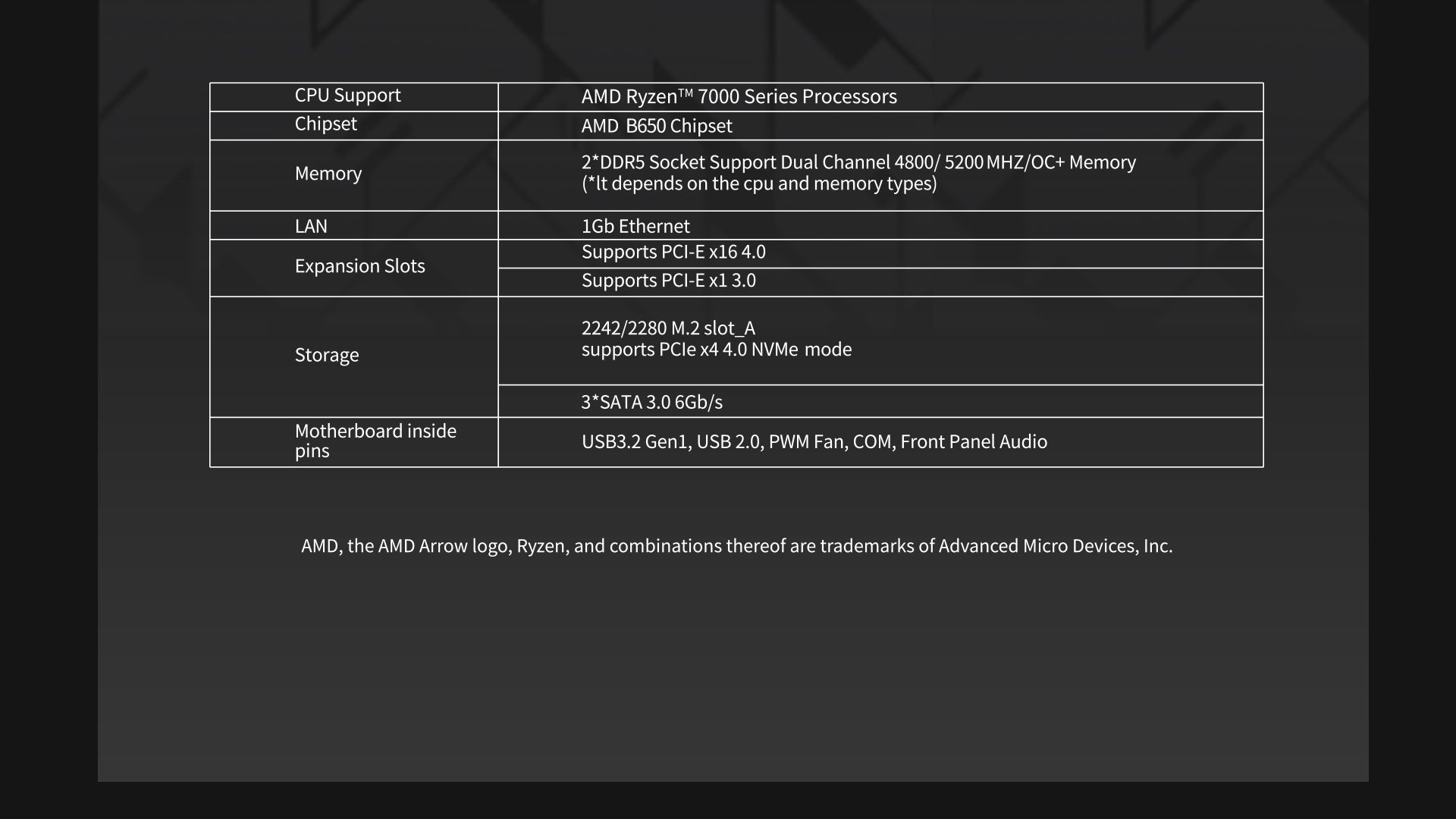The height and width of the screenshot is (819, 1456).
Task: Click the 1Gb Ethernet value
Action: pos(635,226)
